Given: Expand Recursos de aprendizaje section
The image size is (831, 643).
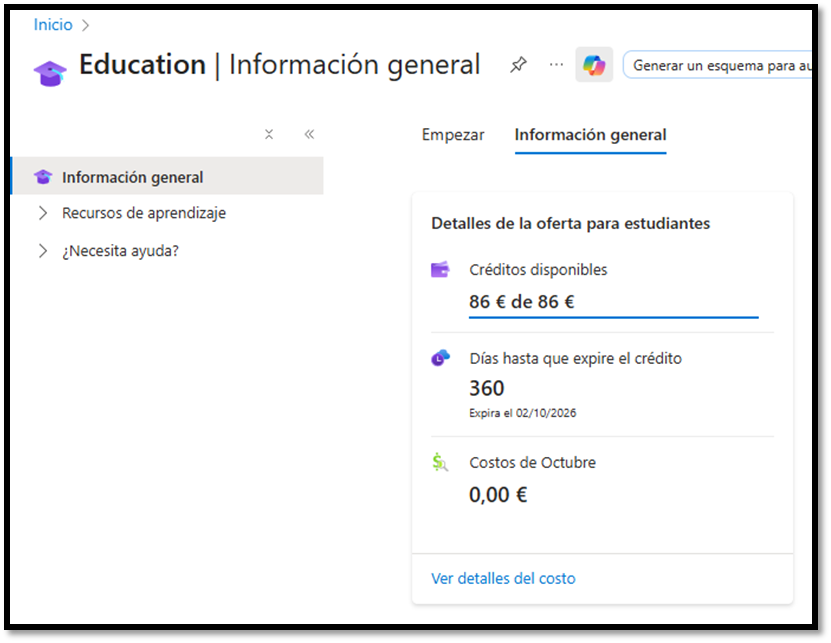Looking at the screenshot, I should coord(42,213).
